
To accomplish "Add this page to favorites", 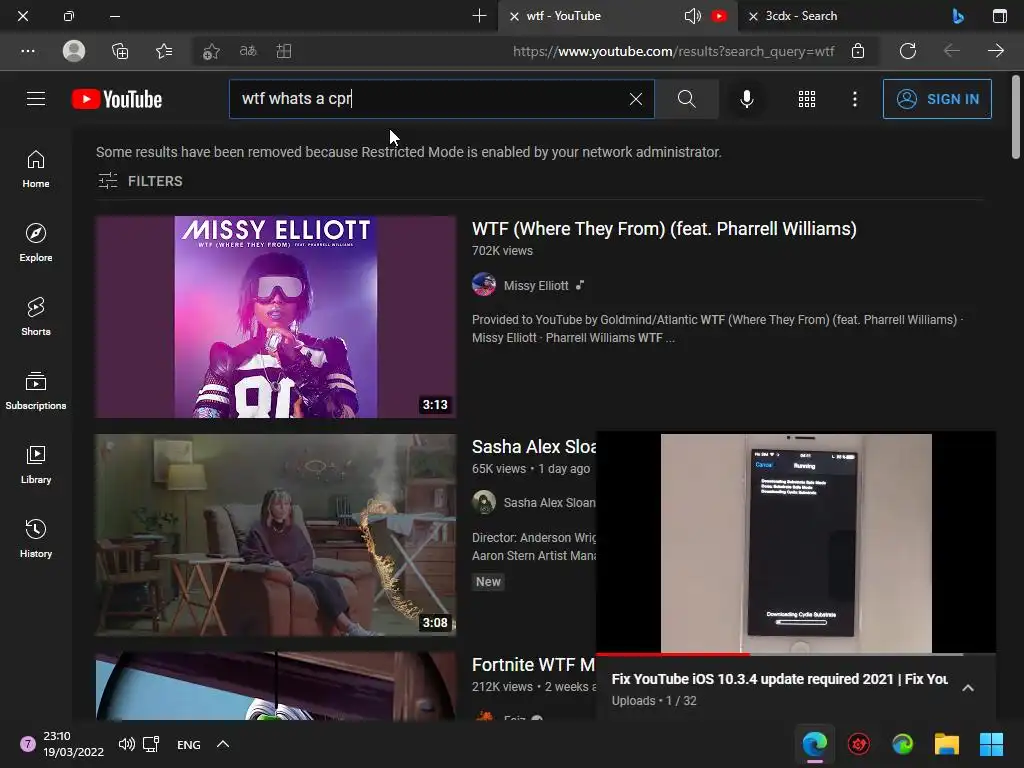I will coord(211,51).
